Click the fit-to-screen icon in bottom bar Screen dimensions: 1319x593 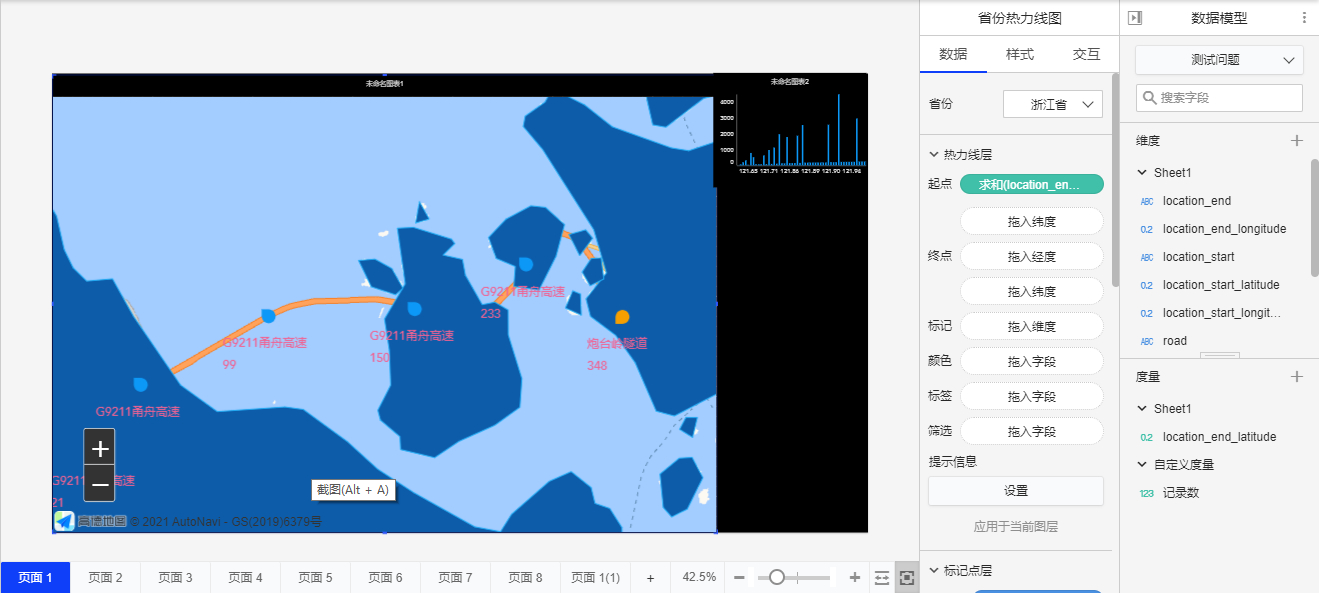pyautogui.click(x=907, y=578)
